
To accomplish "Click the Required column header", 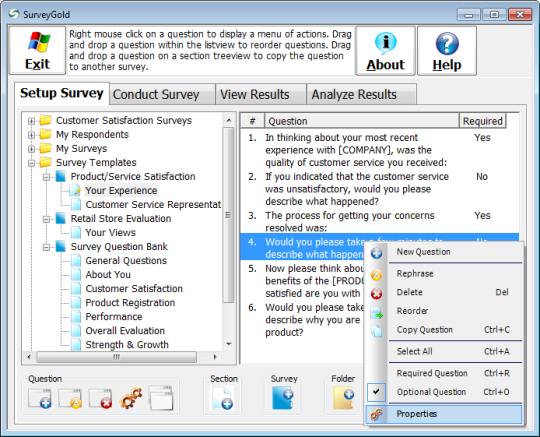I will [482, 121].
